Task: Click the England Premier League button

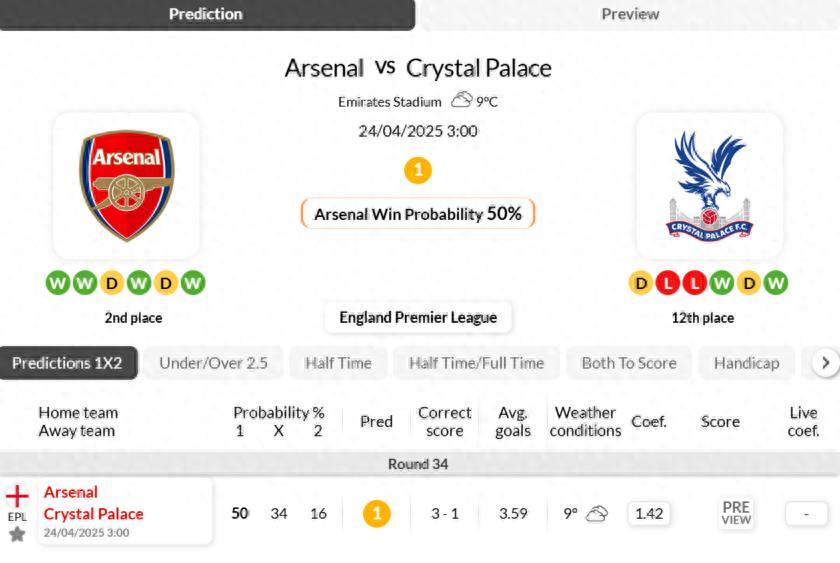Action: click(x=418, y=318)
